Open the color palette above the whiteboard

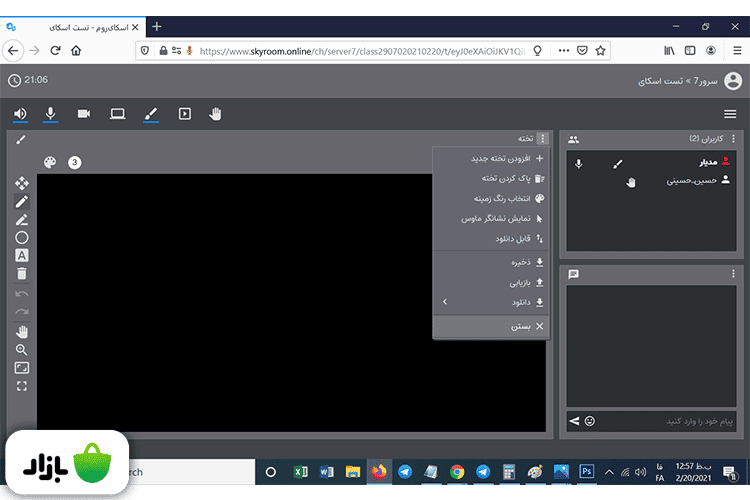pyautogui.click(x=51, y=162)
